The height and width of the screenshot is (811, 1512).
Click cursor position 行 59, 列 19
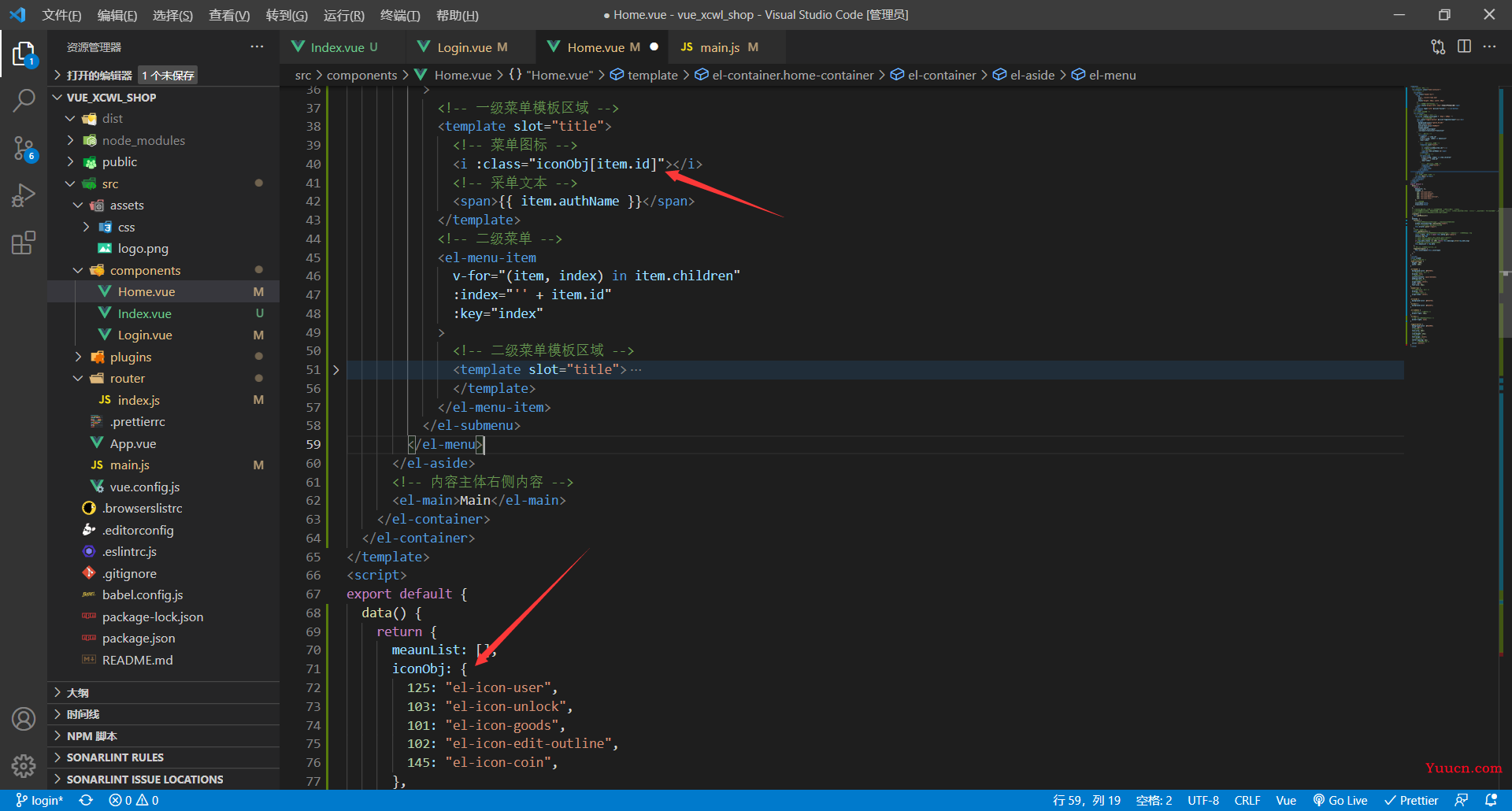[1086, 800]
